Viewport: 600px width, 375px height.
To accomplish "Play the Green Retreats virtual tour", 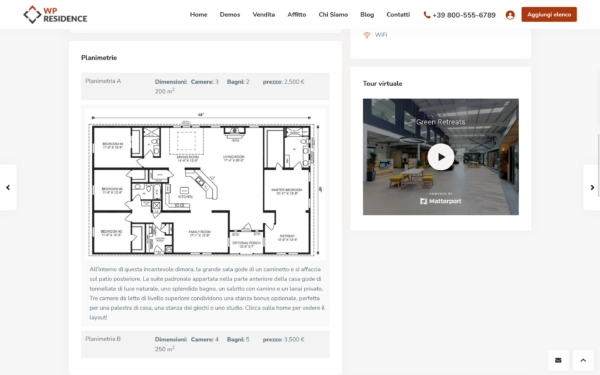I will (x=441, y=157).
